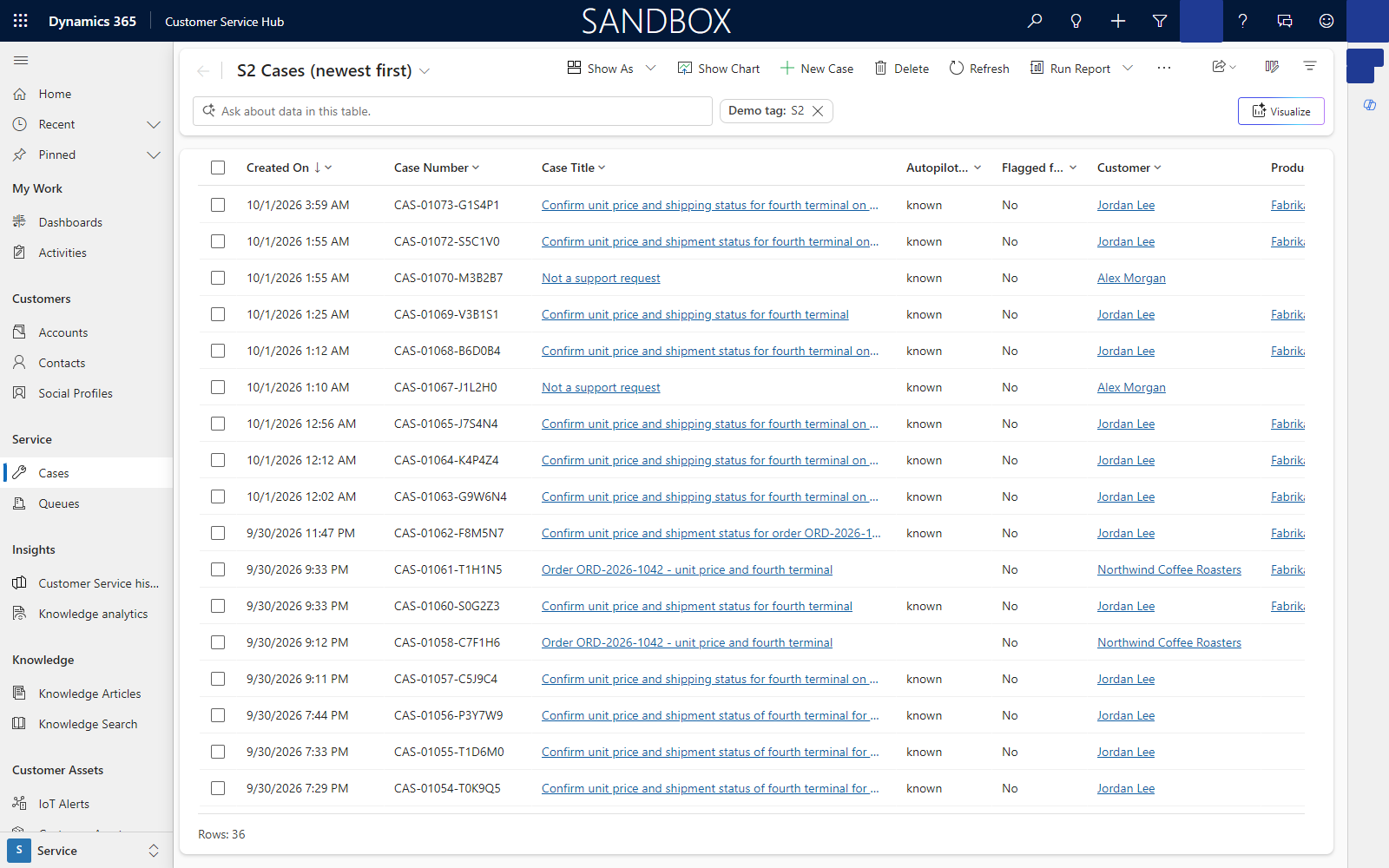1389x868 pixels.
Task: Click the Refresh toolbar button
Action: [x=979, y=69]
